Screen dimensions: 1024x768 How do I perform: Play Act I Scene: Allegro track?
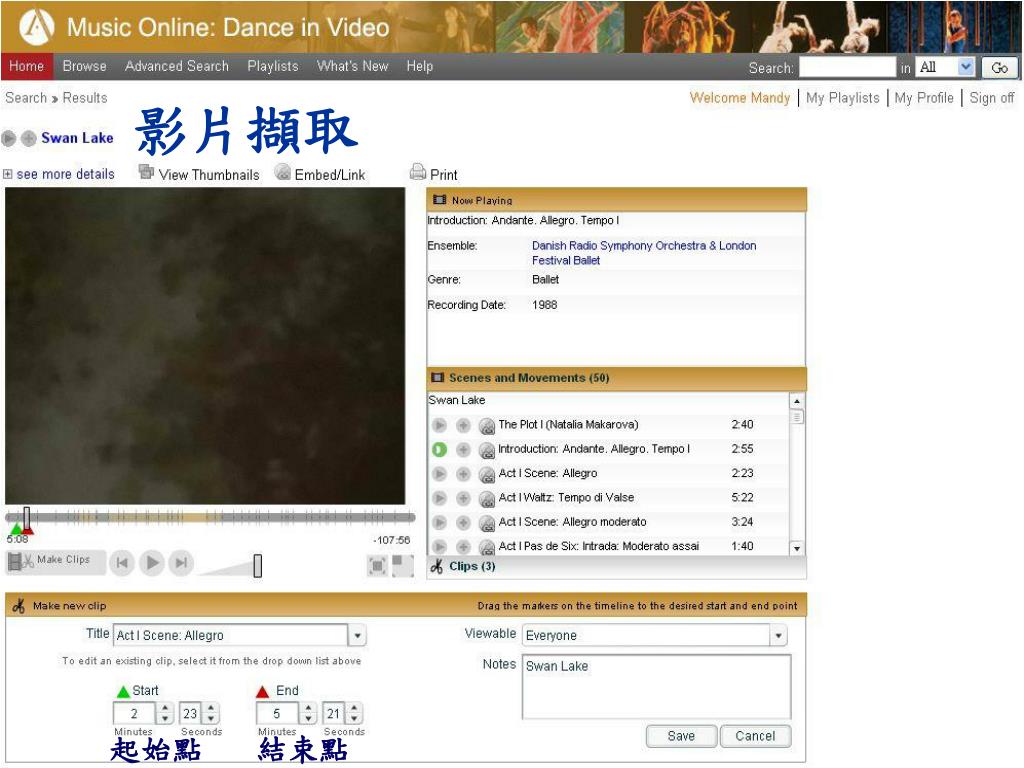pyautogui.click(x=440, y=473)
